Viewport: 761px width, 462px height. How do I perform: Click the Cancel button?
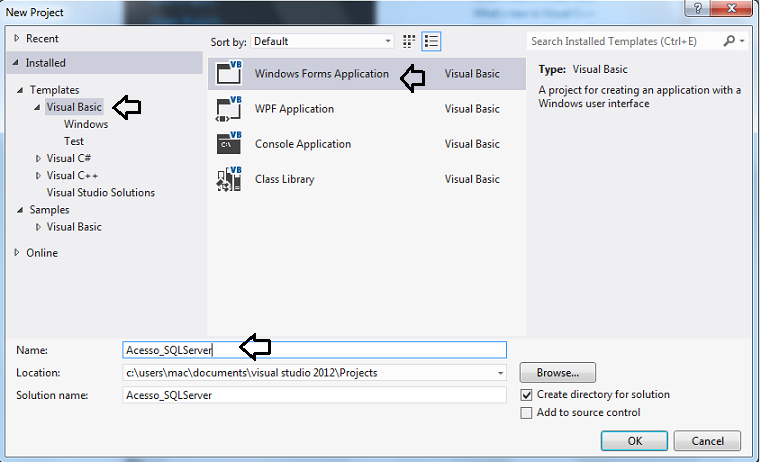[707, 441]
